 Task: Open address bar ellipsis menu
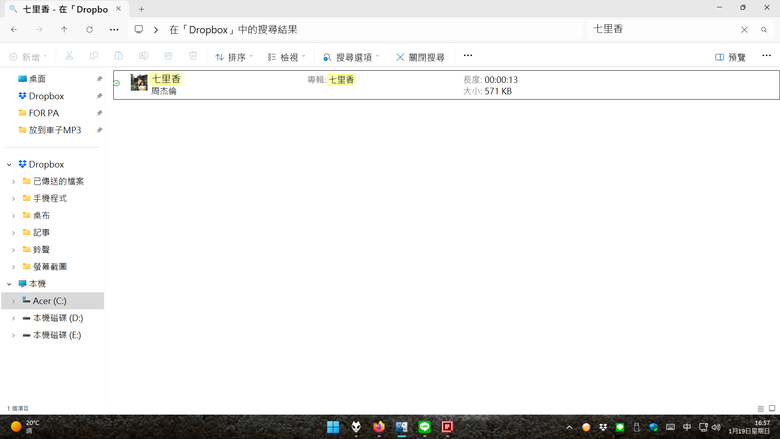coord(114,30)
